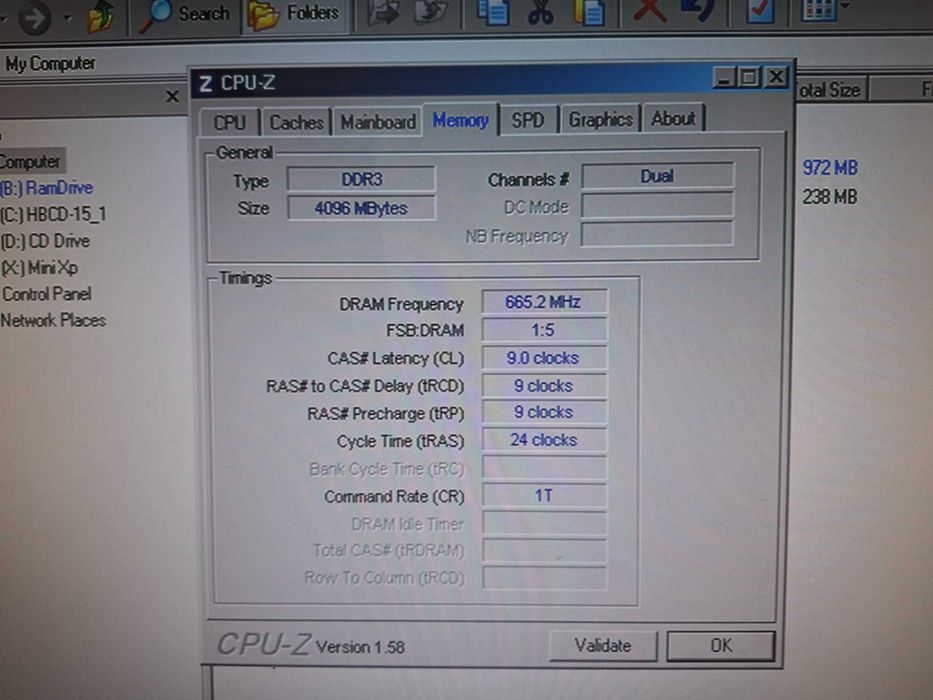Click the 24 clocks Cycle Time value

click(544, 440)
